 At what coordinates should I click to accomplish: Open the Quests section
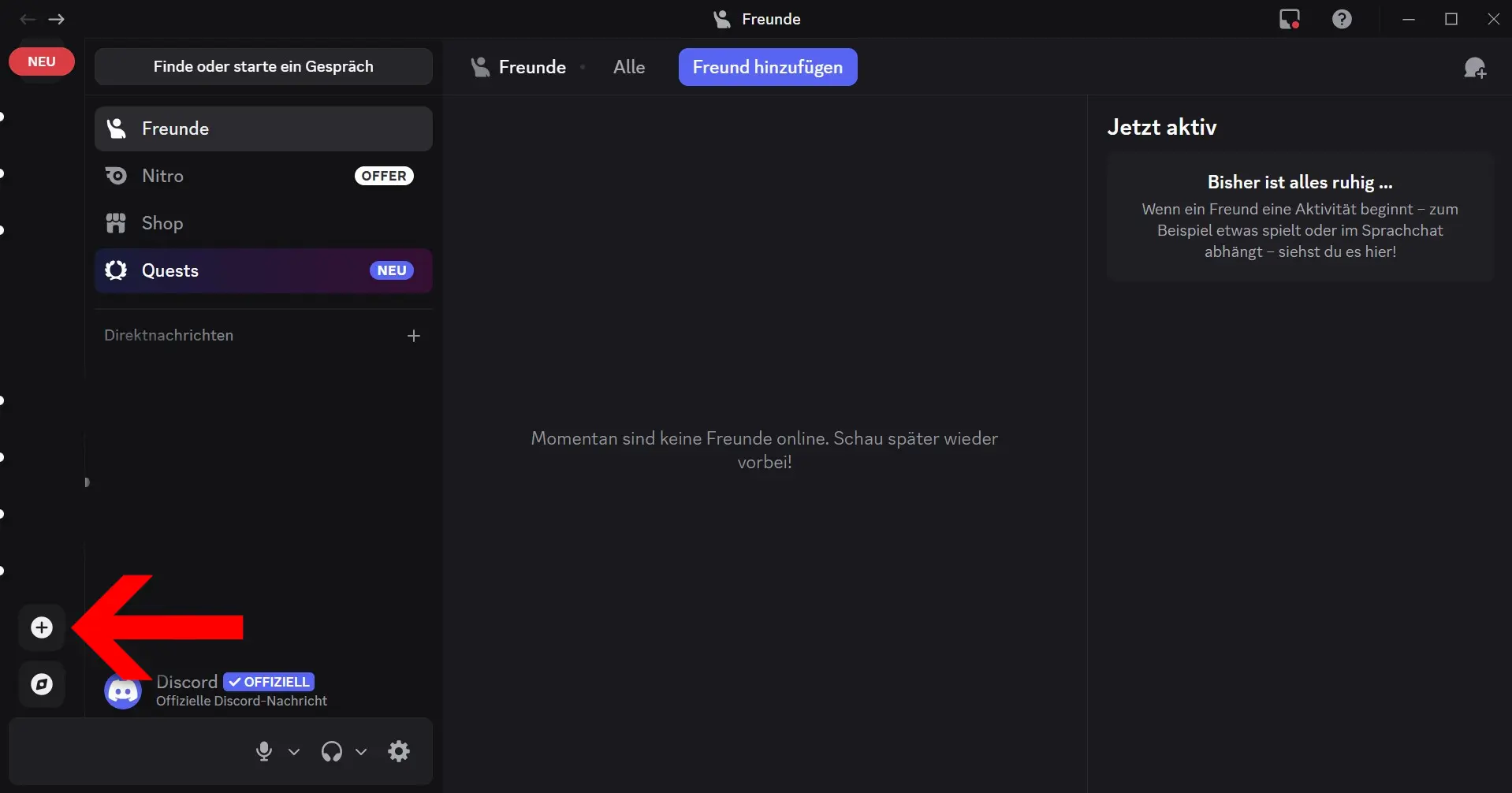click(170, 270)
